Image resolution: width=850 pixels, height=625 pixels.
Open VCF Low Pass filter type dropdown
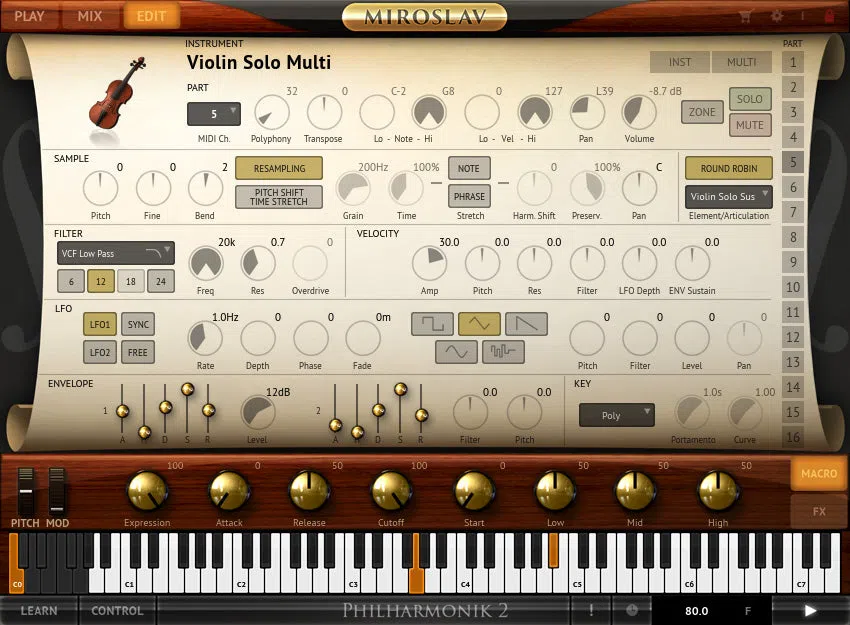point(115,253)
